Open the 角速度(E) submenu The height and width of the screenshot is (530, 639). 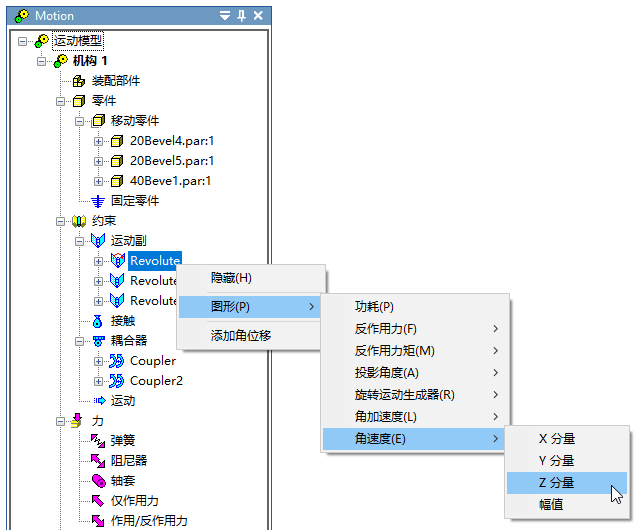pyautogui.click(x=415, y=439)
